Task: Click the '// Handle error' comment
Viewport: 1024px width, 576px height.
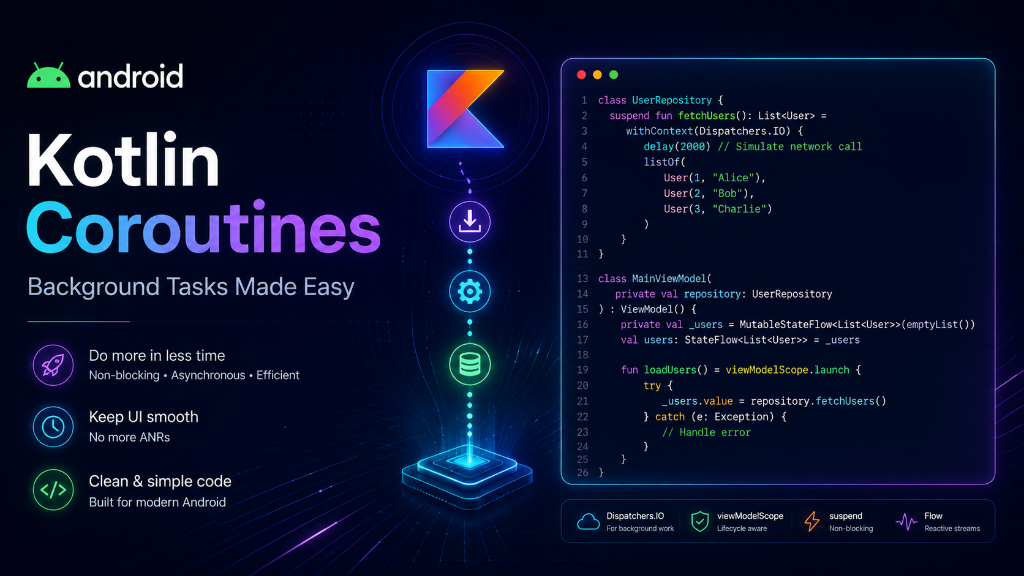Action: (707, 432)
